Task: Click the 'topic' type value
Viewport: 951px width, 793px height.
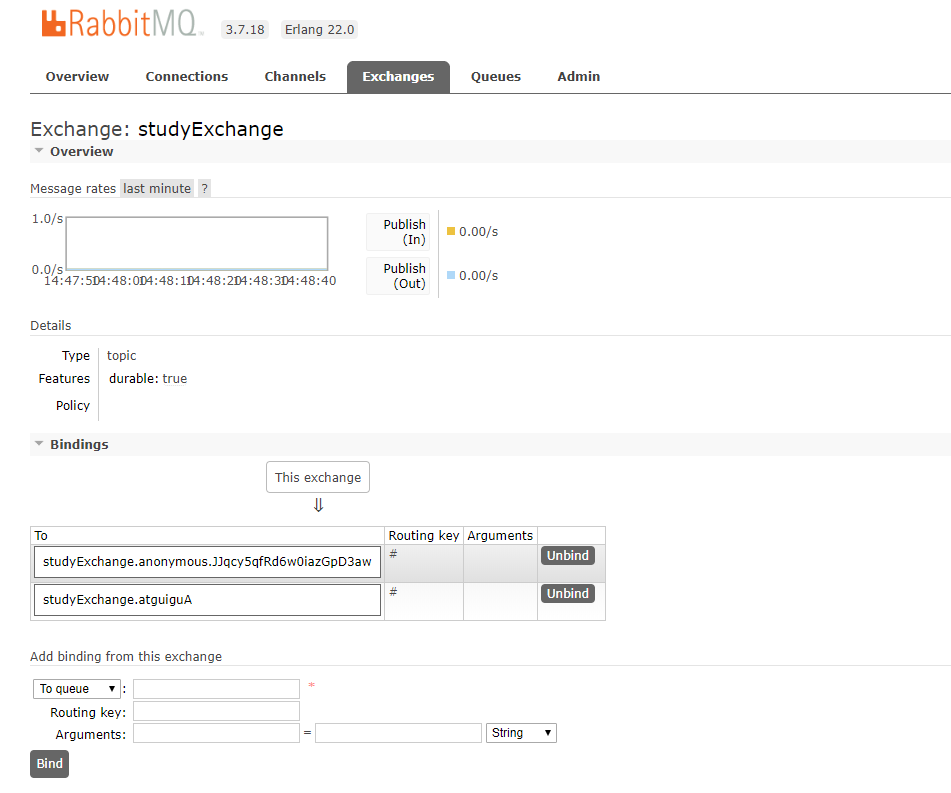Action: pos(121,356)
